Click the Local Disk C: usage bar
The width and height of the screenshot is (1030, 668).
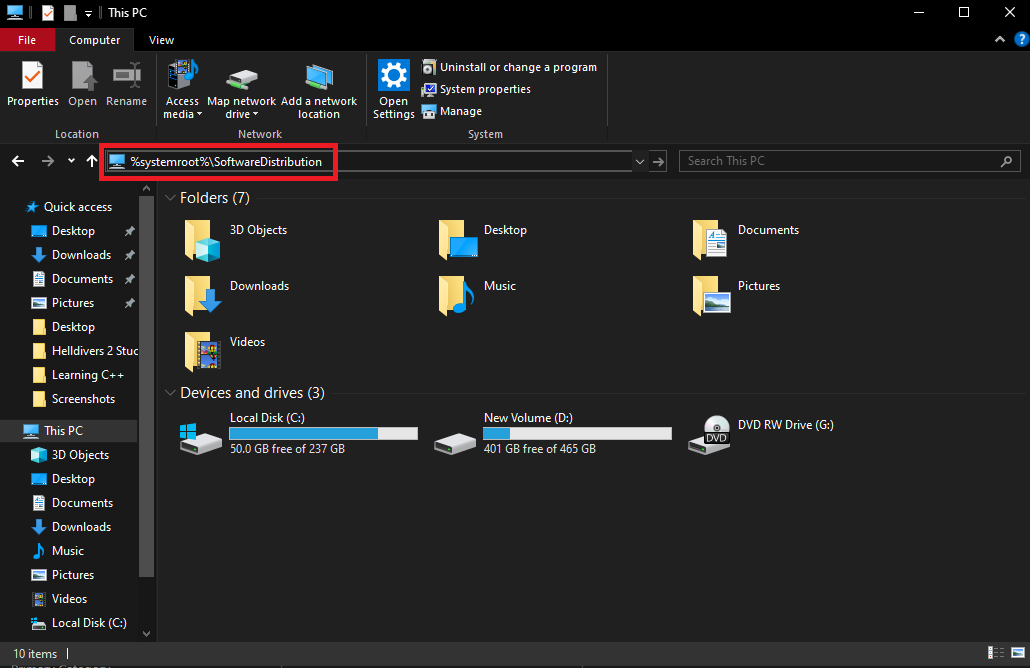tap(323, 433)
